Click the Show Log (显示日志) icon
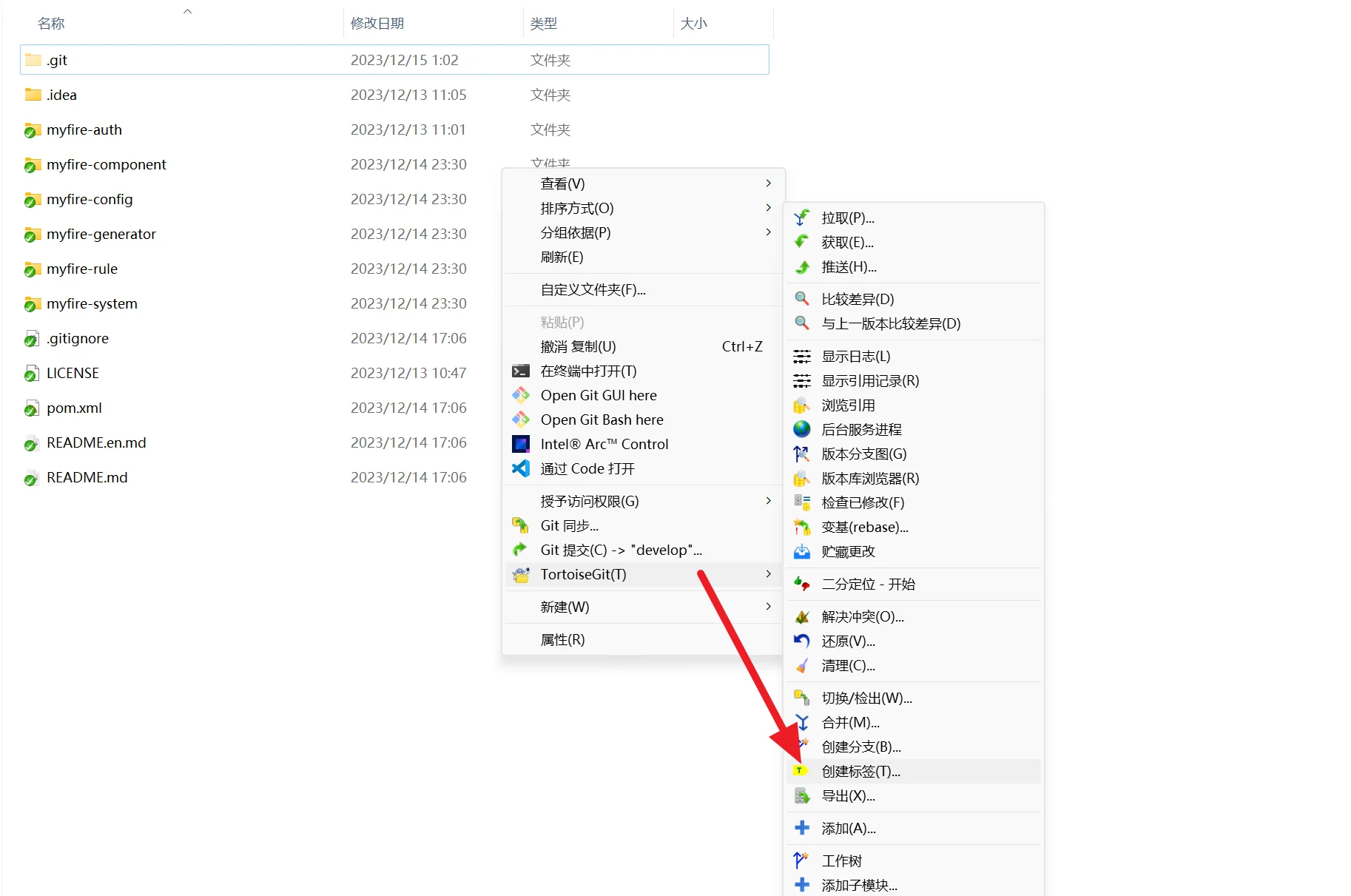The image size is (1351, 896). click(801, 357)
